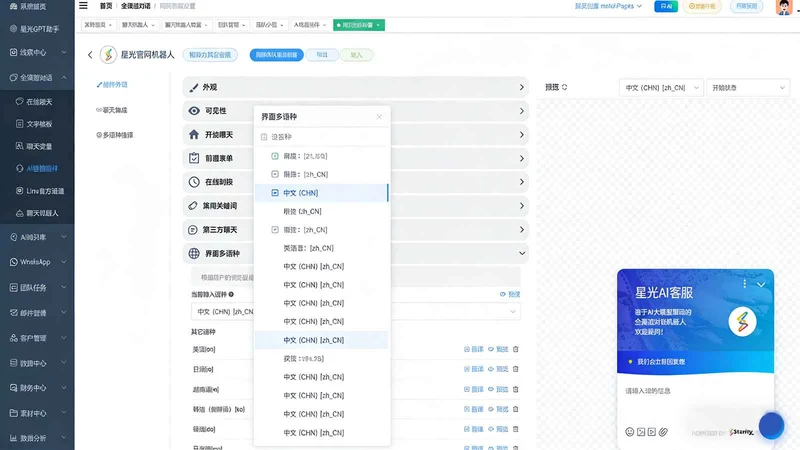Click the lightning logo circle in chat widget
The height and width of the screenshot is (450, 800).
tap(742, 322)
